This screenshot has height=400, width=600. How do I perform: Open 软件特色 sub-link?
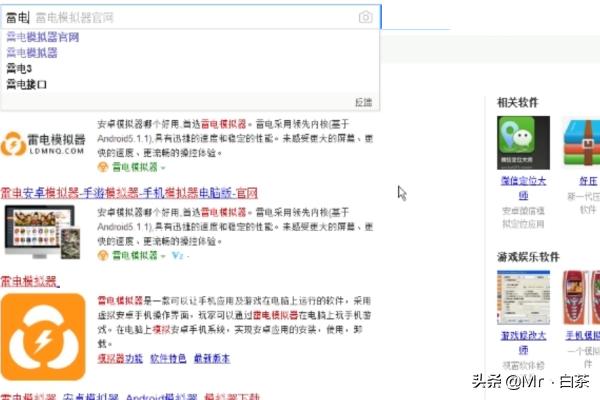tap(168, 359)
